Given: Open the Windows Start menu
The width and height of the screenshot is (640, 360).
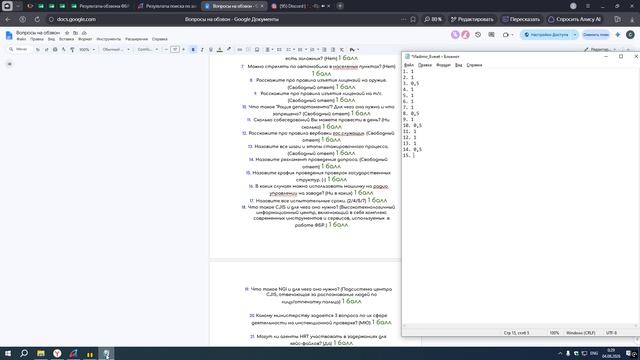Looking at the screenshot, I should pyautogui.click(x=8, y=353).
